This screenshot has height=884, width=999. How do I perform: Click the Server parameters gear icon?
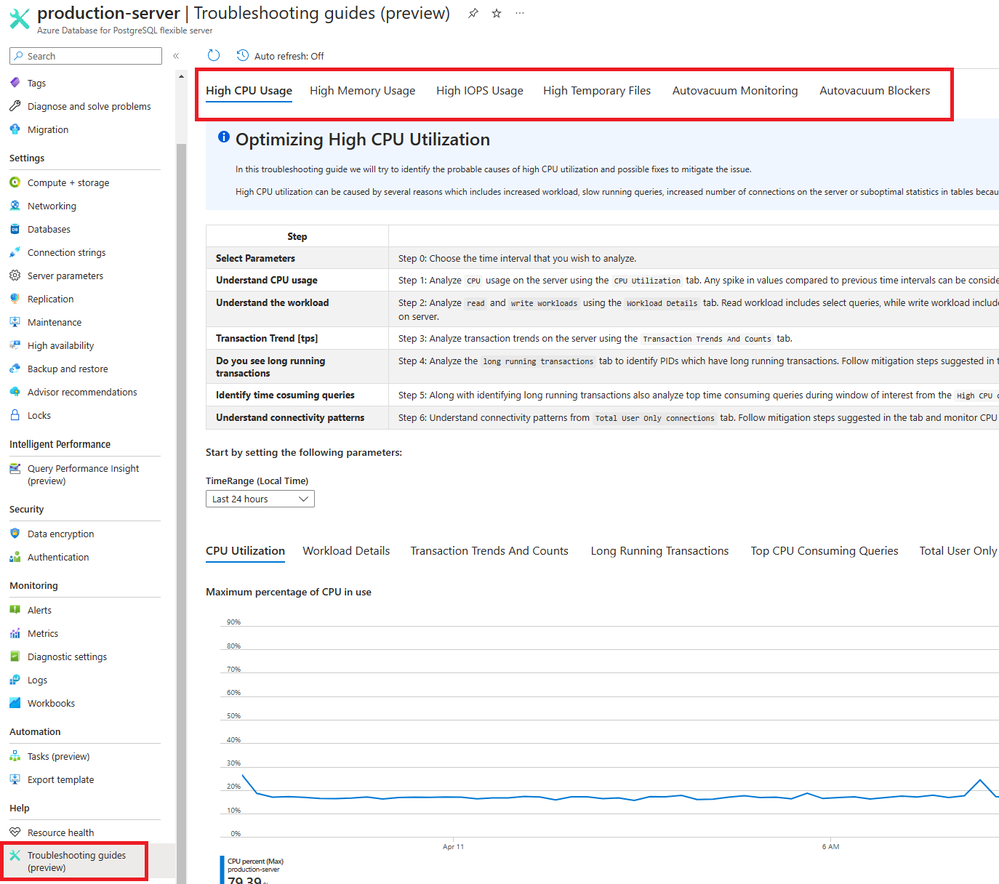click(15, 275)
